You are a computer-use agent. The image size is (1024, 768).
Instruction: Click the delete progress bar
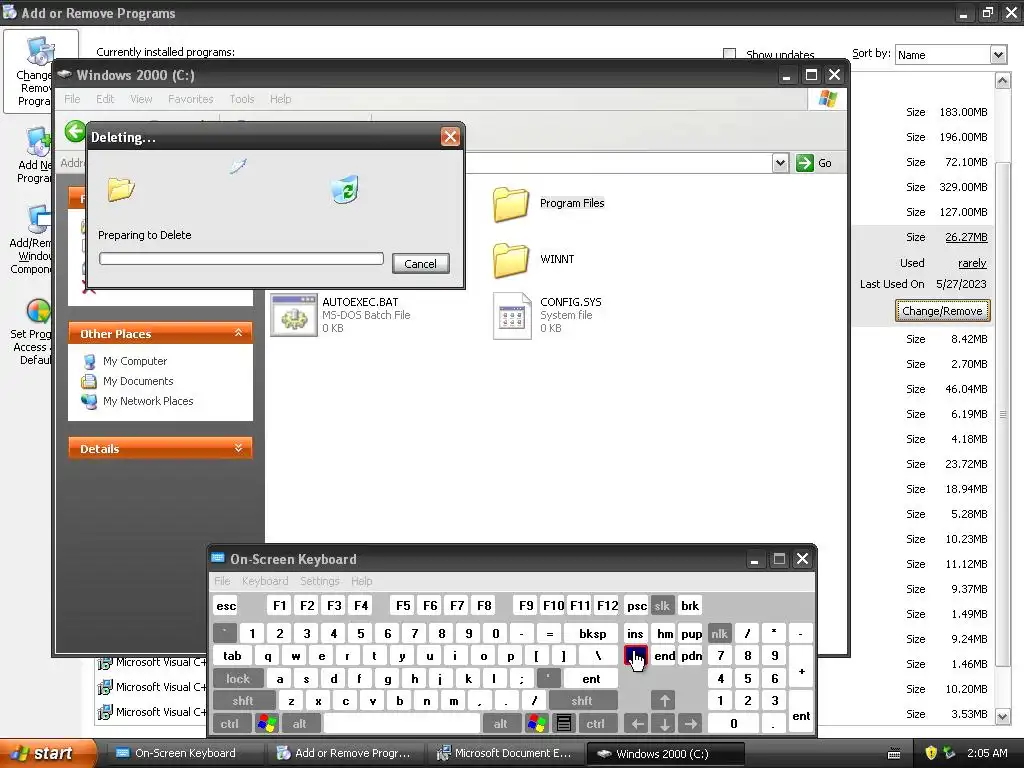tap(241, 259)
